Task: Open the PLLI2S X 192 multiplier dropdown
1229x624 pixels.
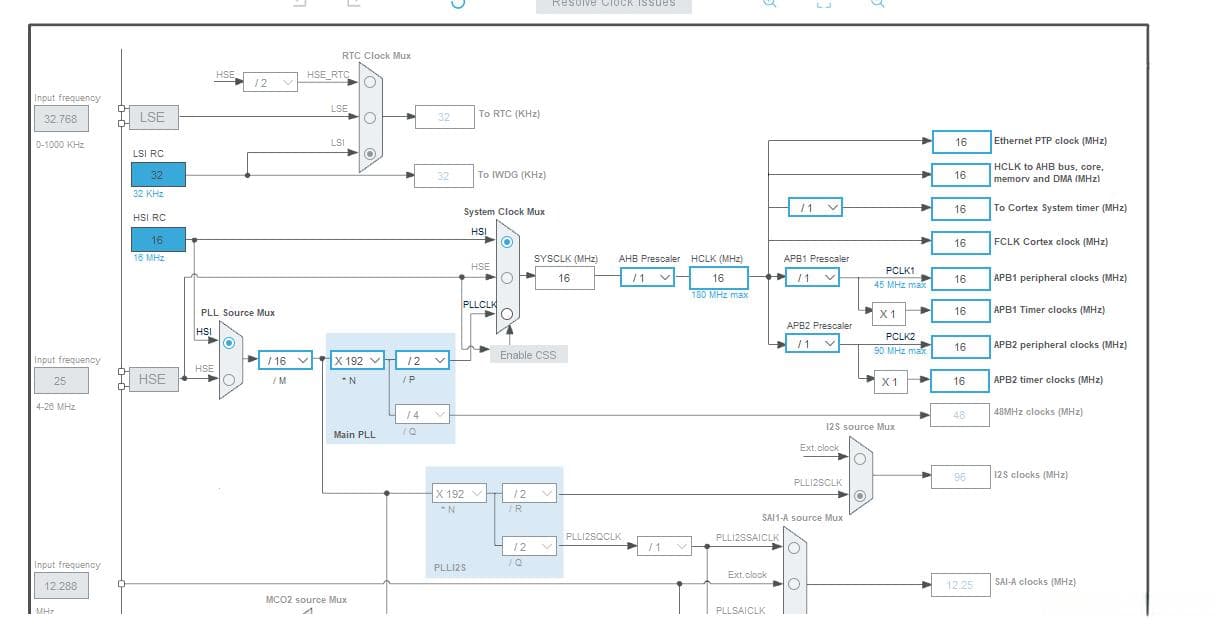Action: [x=459, y=494]
